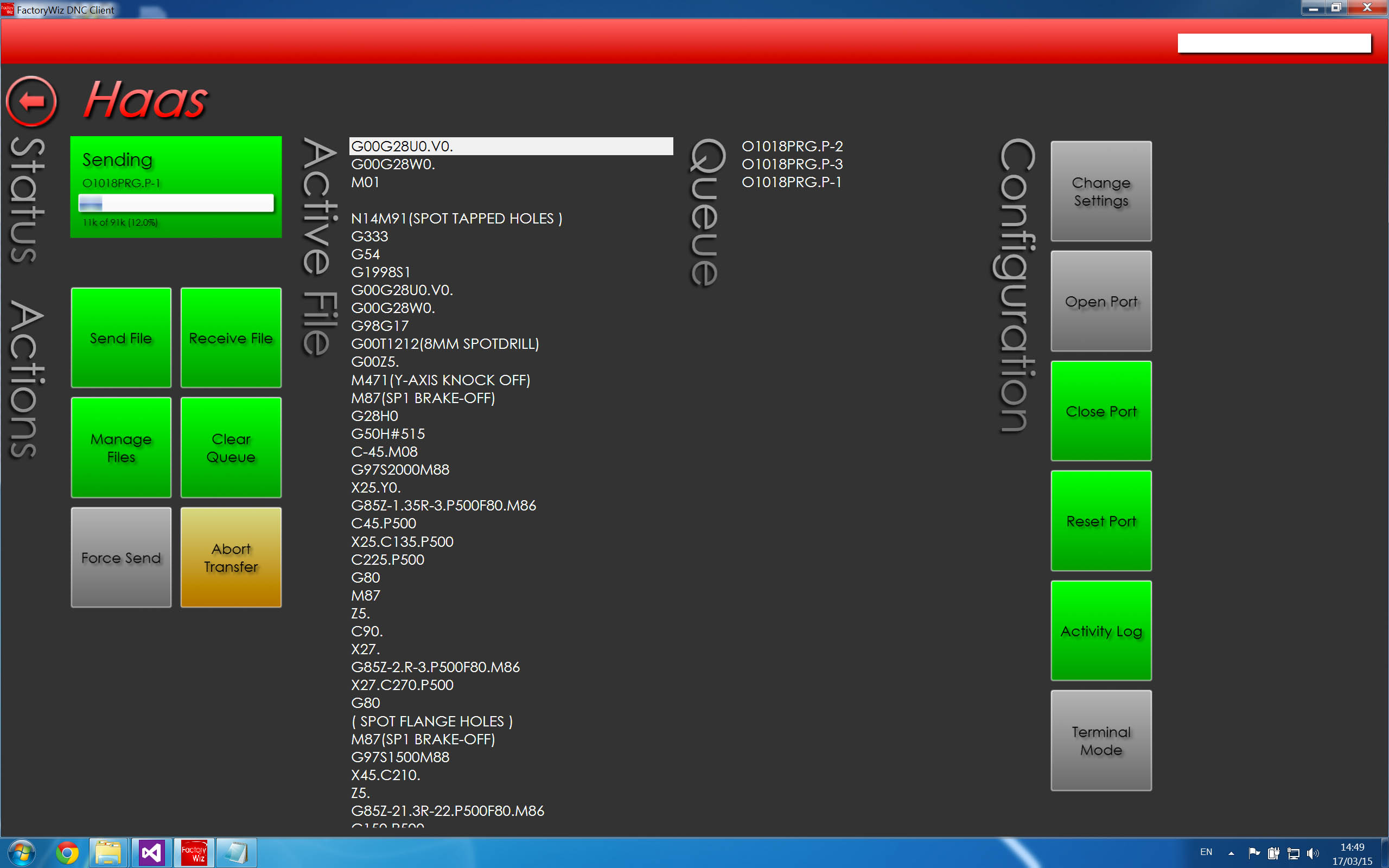
Task: Show hidden tray icons arrow
Action: tap(1231, 853)
